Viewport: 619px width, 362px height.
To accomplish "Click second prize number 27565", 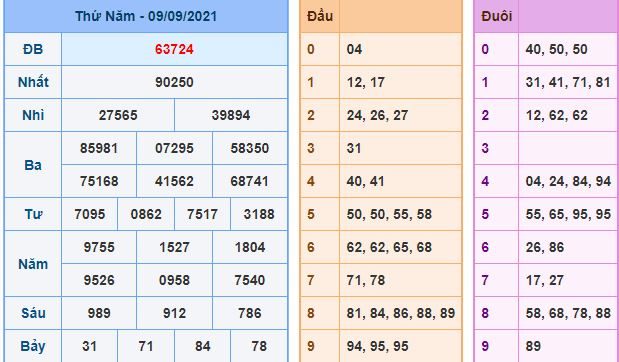I will pos(118,115).
